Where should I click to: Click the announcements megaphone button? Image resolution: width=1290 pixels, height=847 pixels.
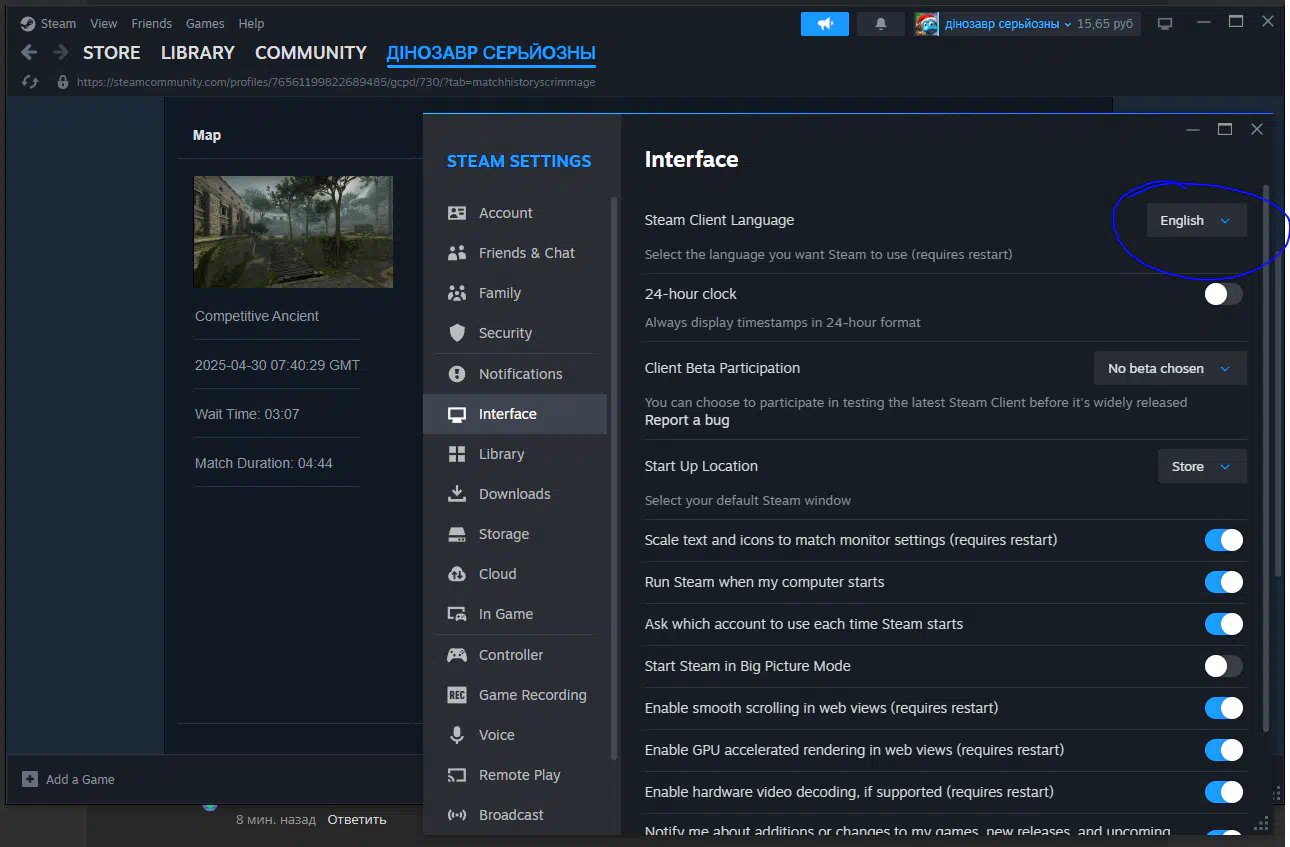coord(825,24)
